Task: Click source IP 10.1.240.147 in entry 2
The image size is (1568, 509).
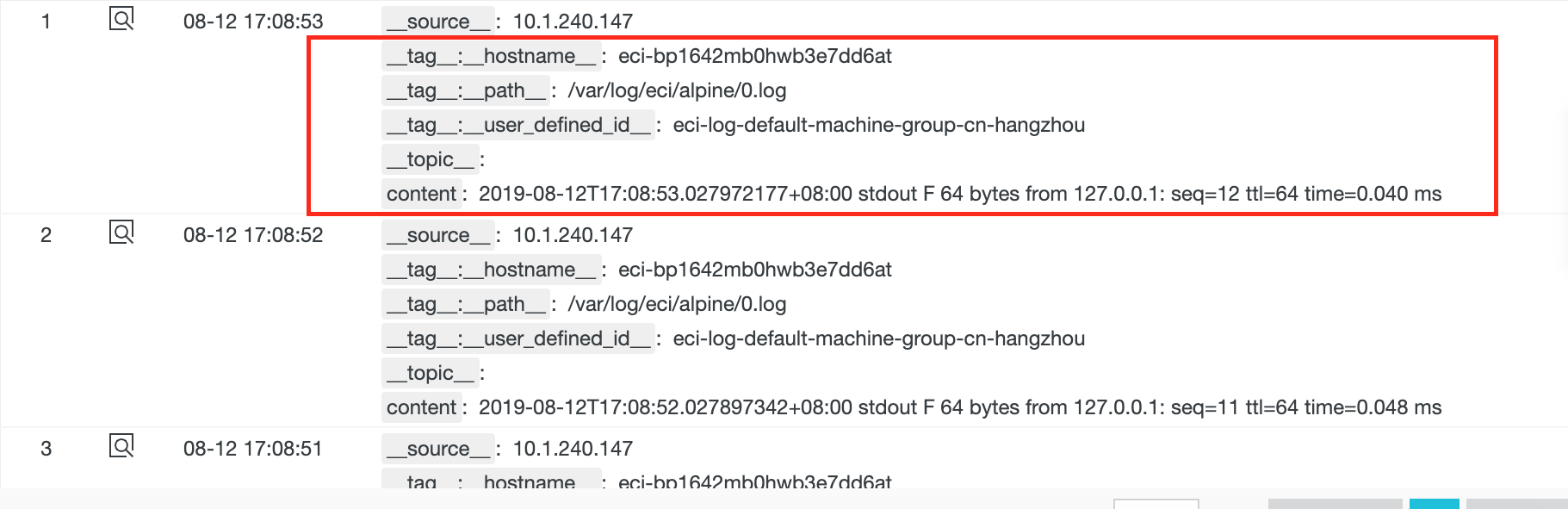Action: pyautogui.click(x=573, y=235)
